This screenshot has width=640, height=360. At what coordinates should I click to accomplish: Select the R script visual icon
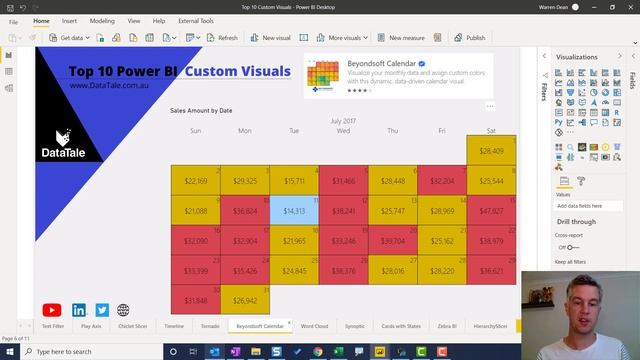(x=617, y=112)
